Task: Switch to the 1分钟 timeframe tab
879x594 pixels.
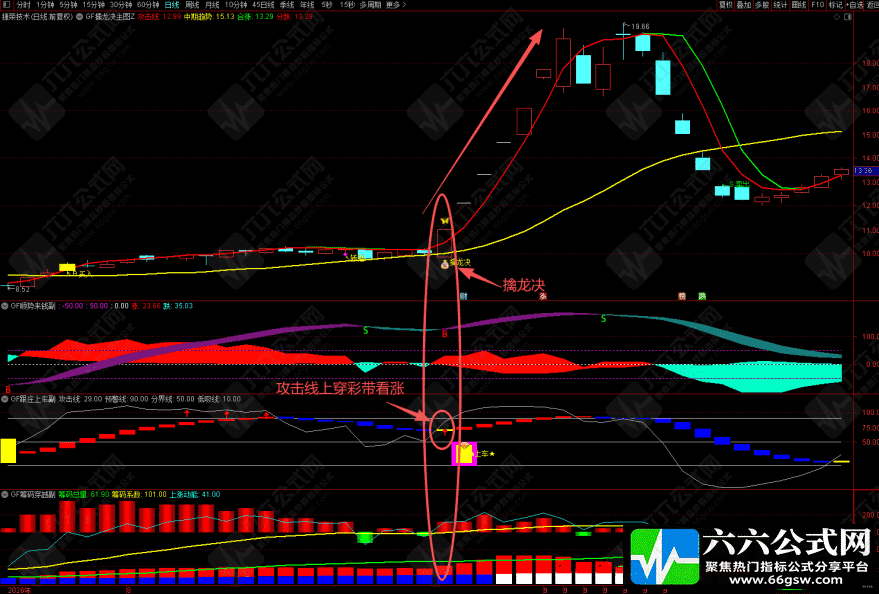Action: [45, 4]
